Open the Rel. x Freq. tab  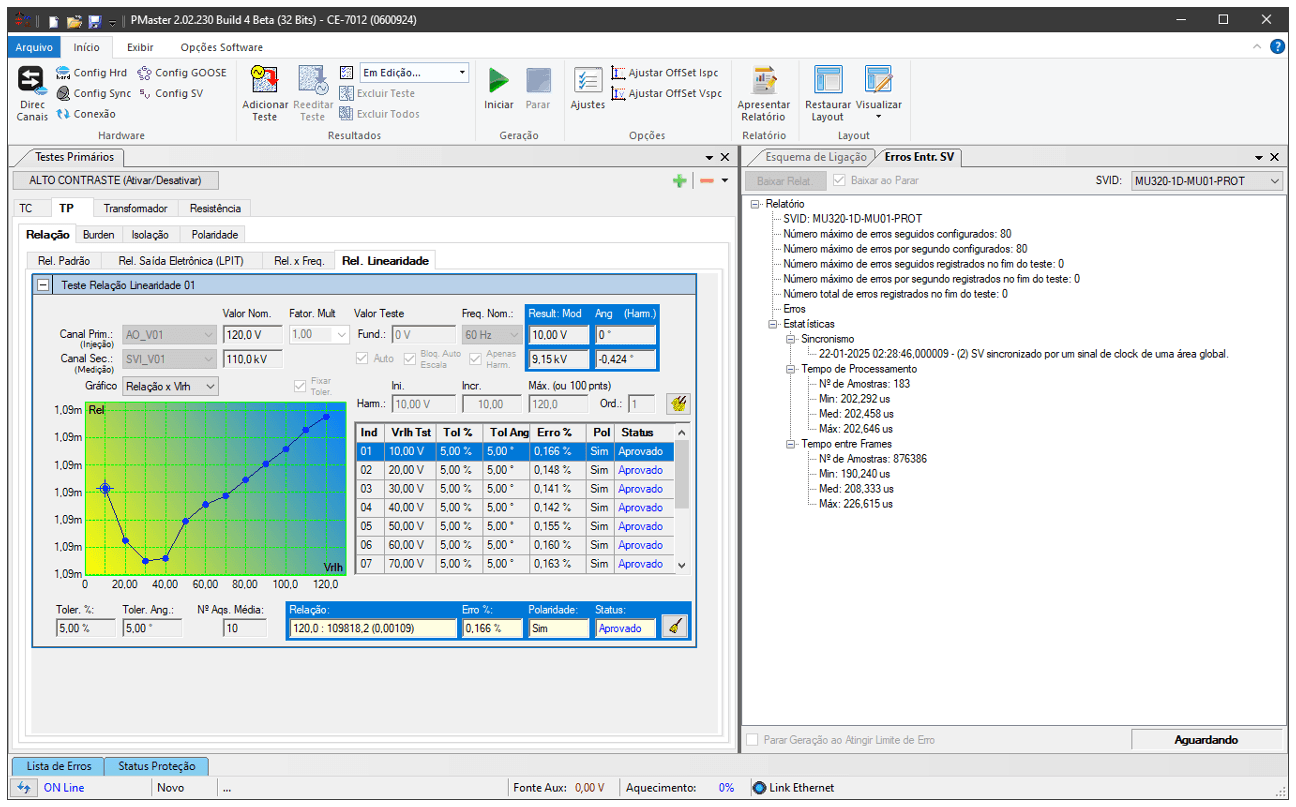click(299, 261)
